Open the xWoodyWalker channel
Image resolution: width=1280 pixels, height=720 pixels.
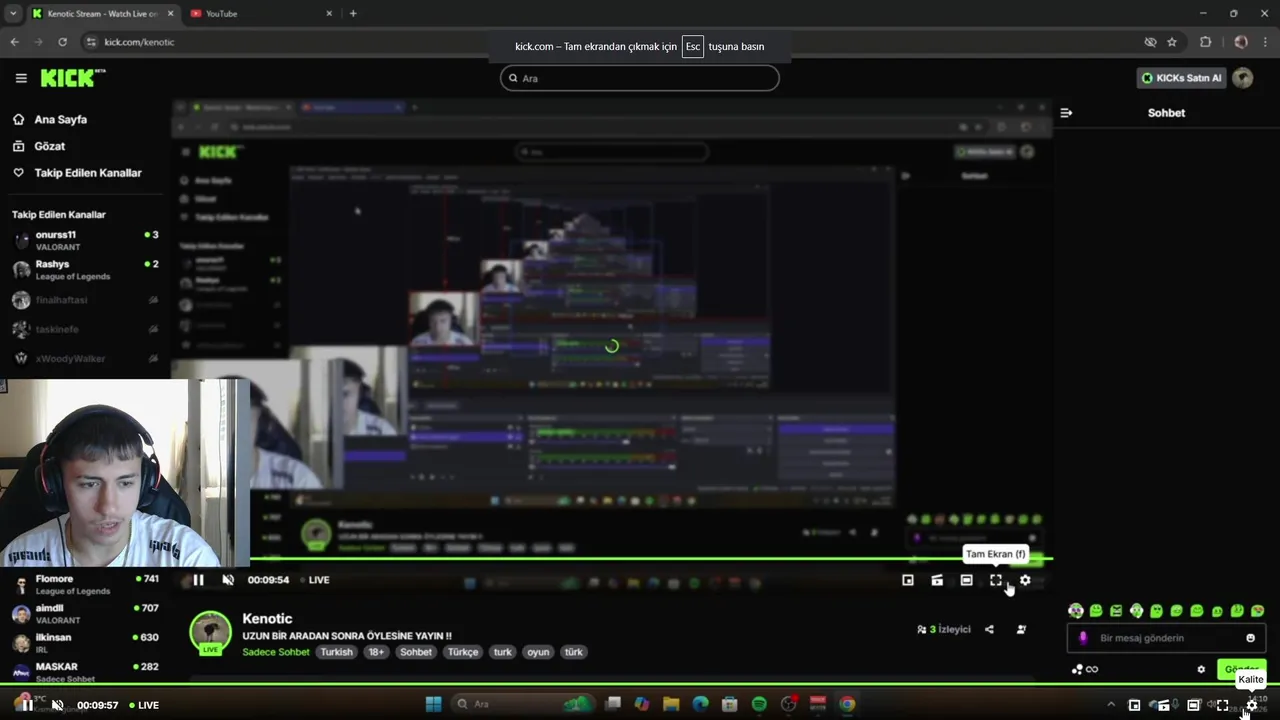(85, 358)
